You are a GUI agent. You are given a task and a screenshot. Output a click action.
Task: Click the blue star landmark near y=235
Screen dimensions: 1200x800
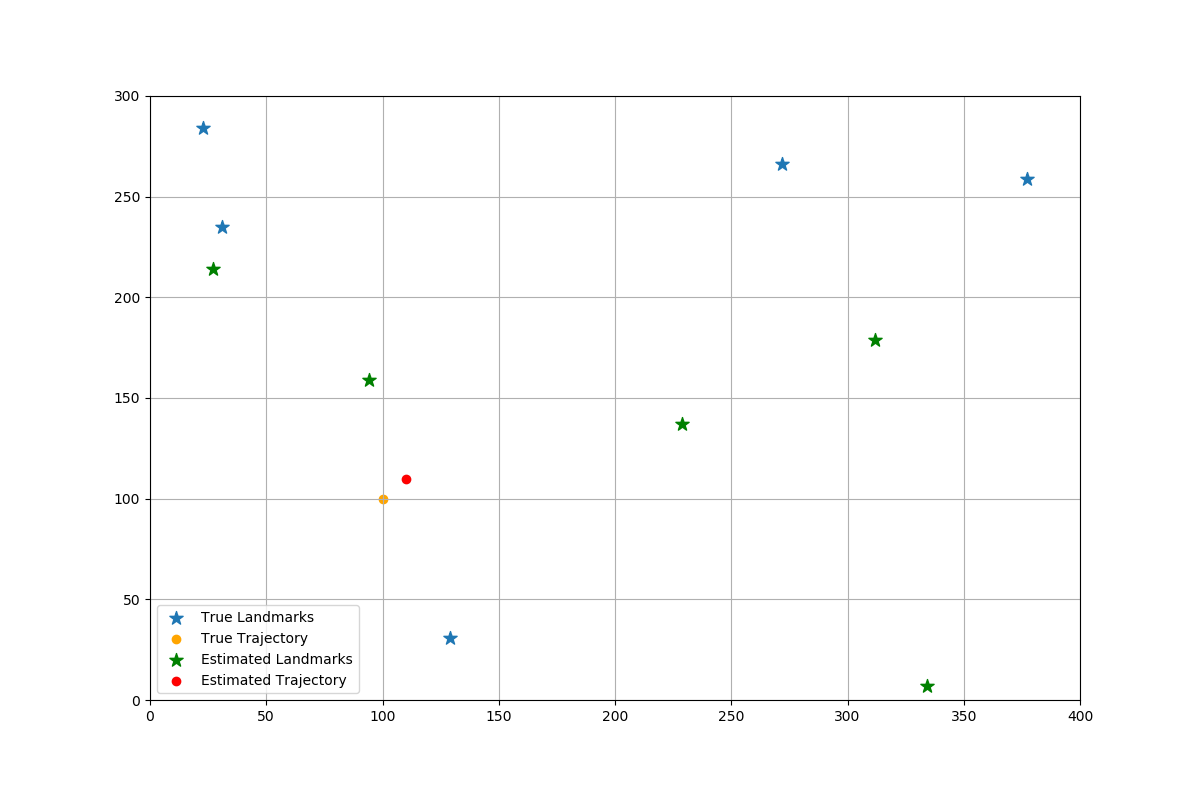(222, 227)
